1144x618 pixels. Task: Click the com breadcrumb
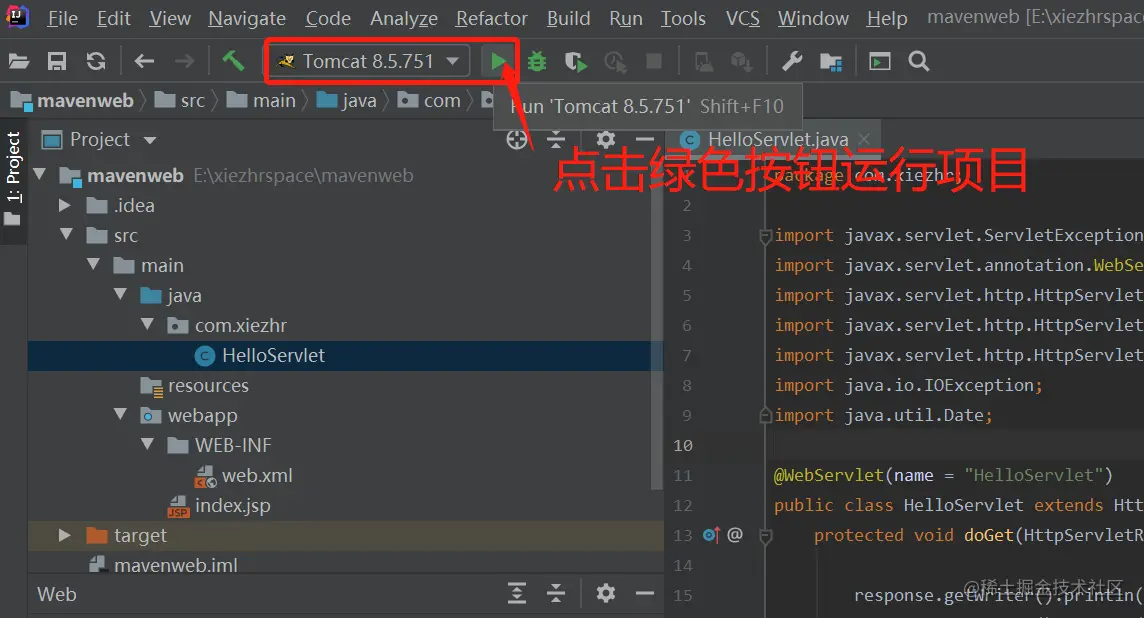(429, 101)
